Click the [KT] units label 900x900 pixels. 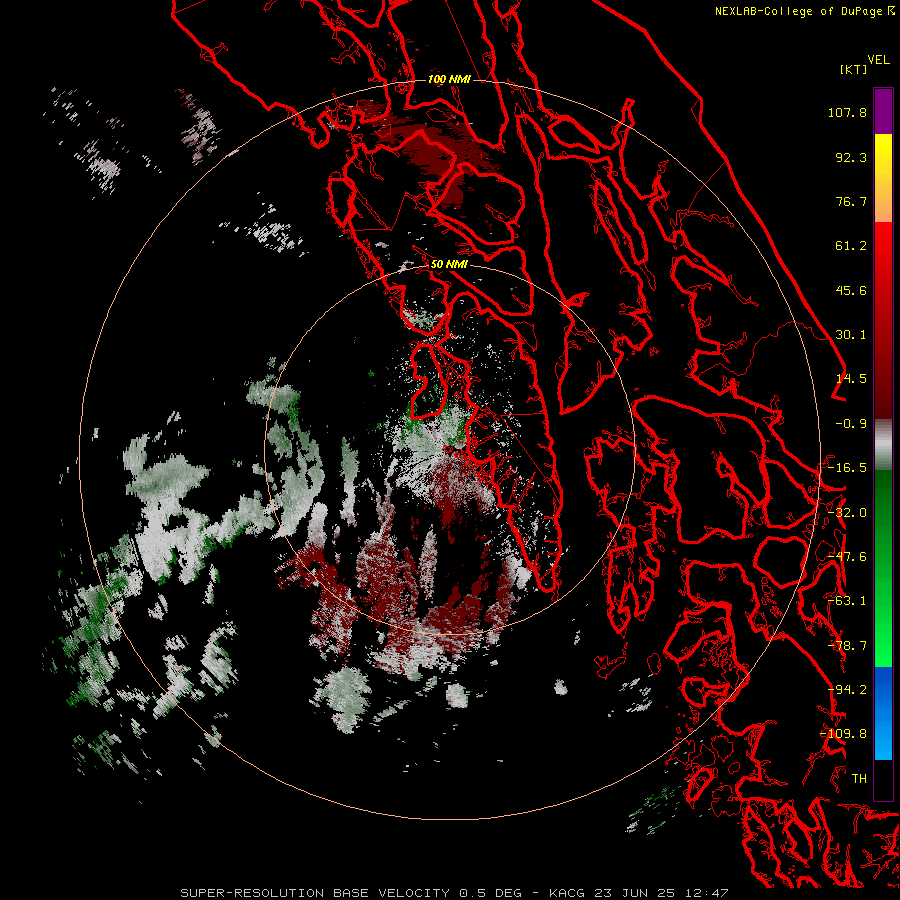click(x=854, y=69)
